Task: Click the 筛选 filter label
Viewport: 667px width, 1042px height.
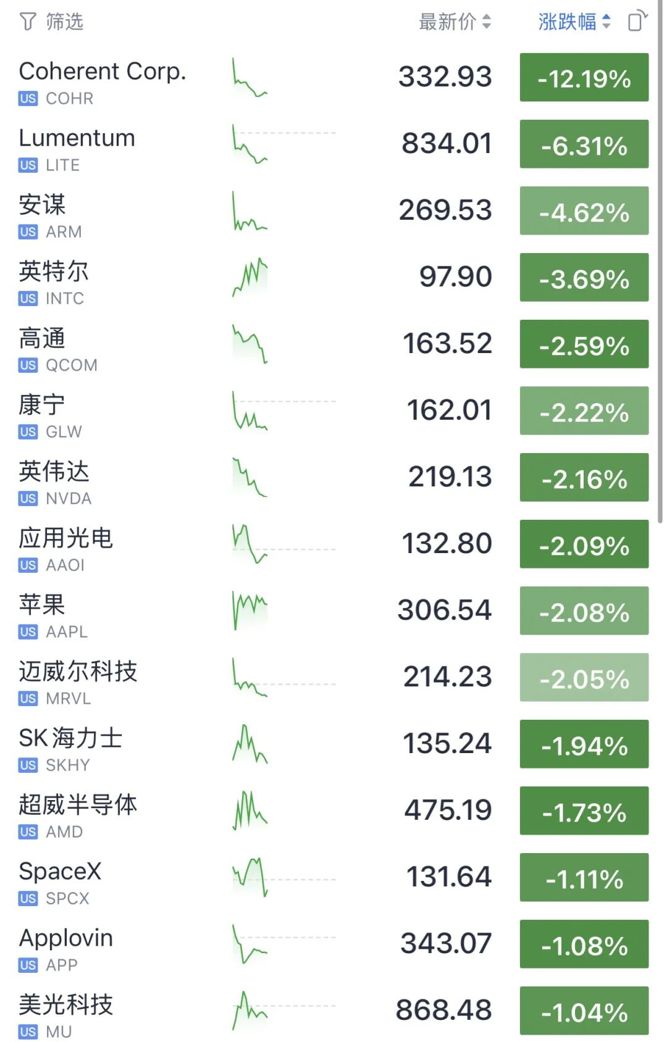Action: click(x=64, y=22)
